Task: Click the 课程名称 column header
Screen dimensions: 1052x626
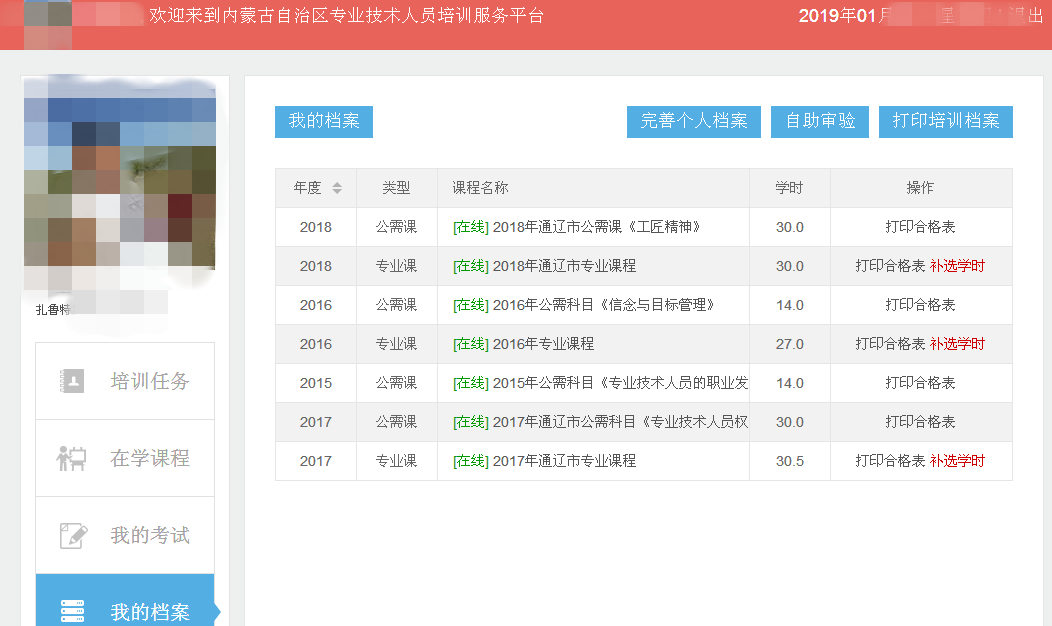Action: pos(480,188)
